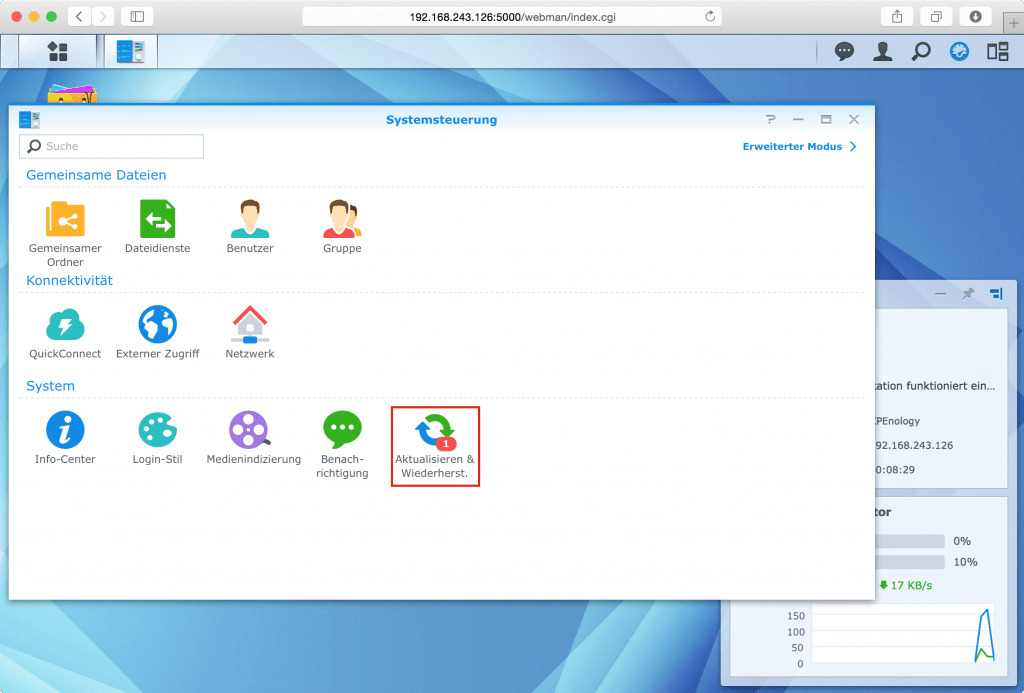1024x693 pixels.
Task: Open QuickConnect settings
Action: (x=65, y=332)
